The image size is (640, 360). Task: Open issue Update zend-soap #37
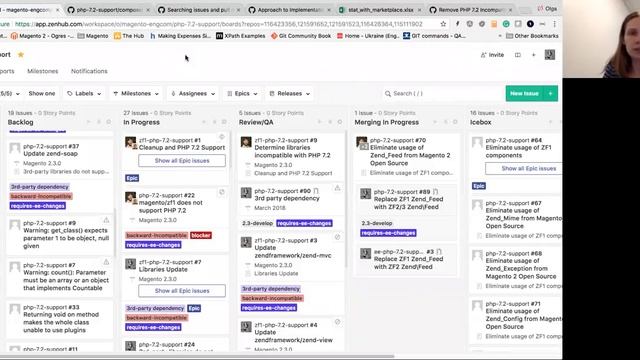point(50,153)
